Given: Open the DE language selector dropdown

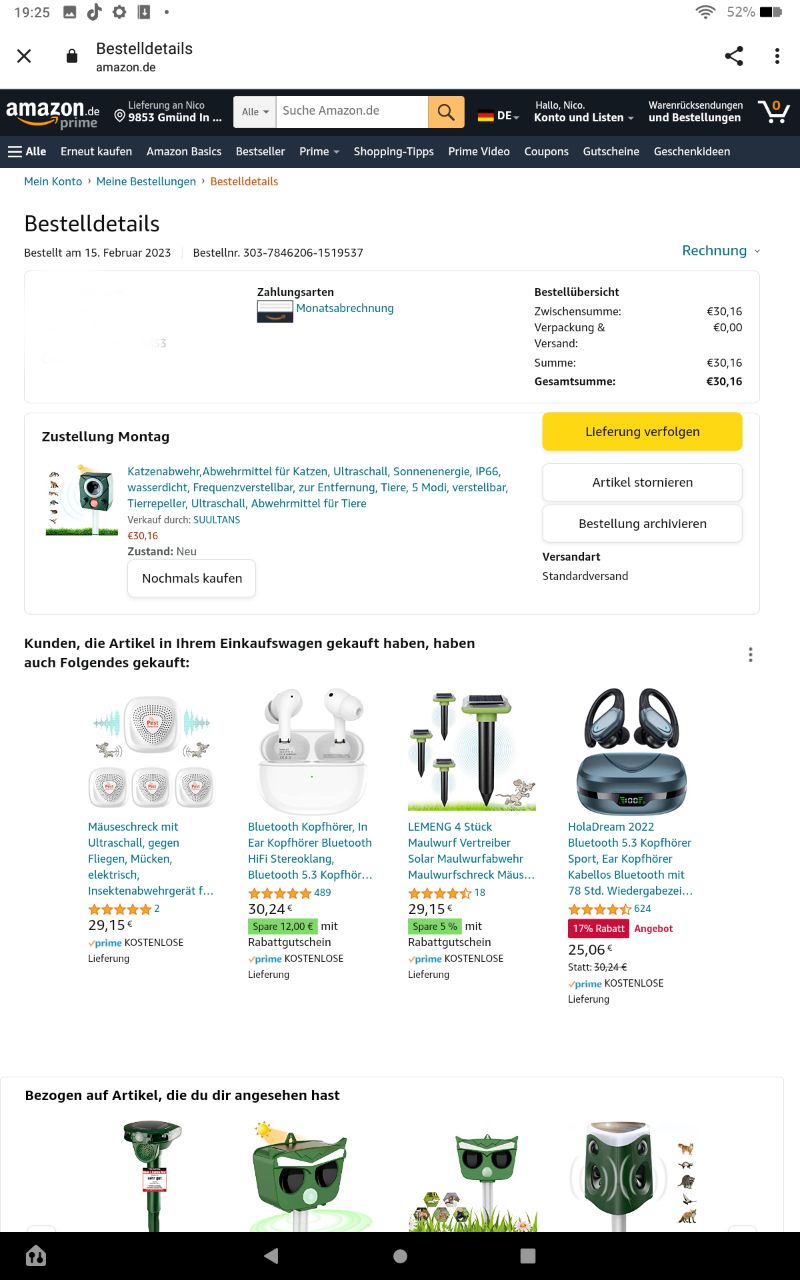Looking at the screenshot, I should pyautogui.click(x=498, y=116).
